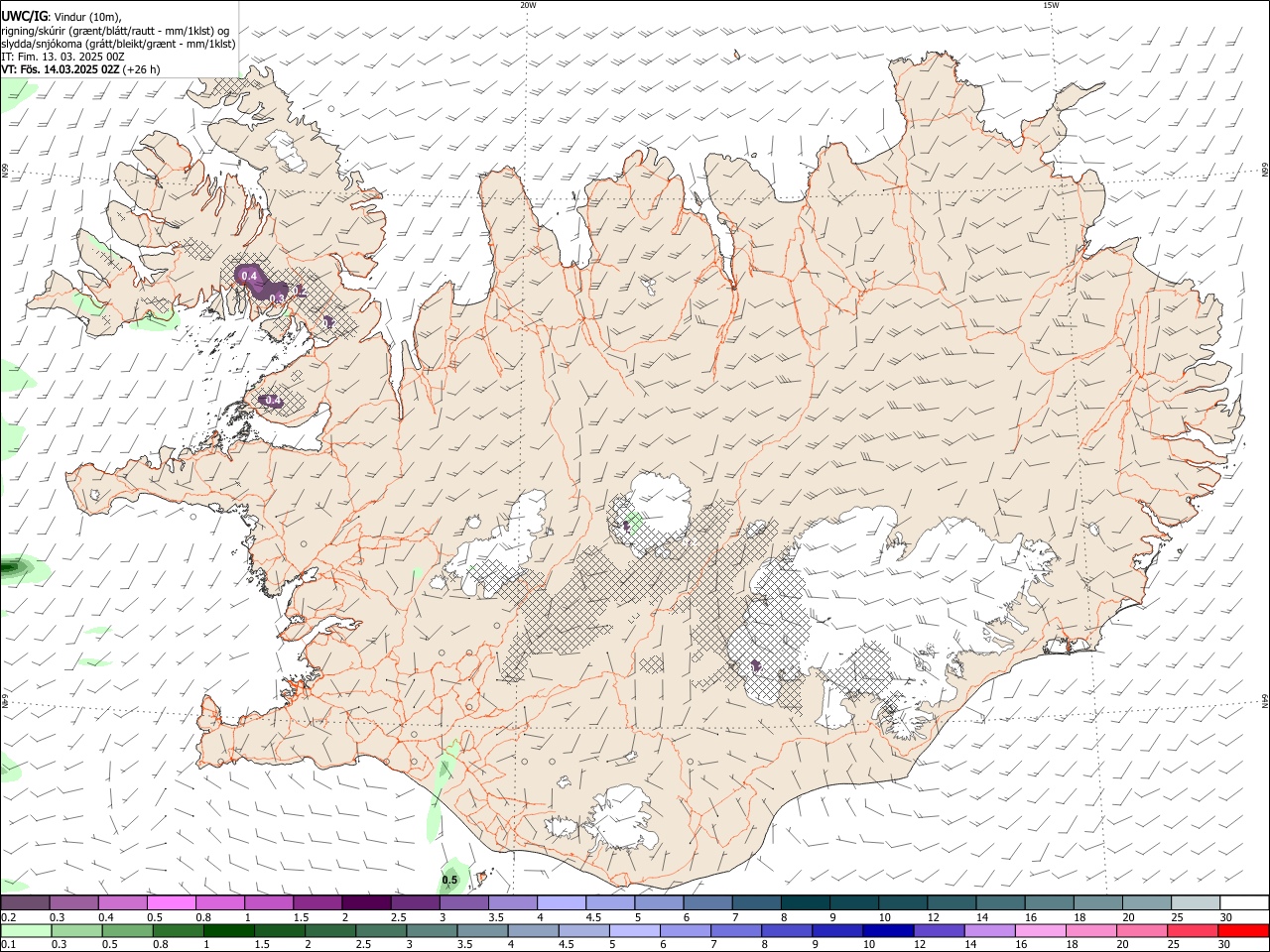The width and height of the screenshot is (1270, 952).
Task: Click the 0.5 rain label off south coast
Action: pos(449,880)
